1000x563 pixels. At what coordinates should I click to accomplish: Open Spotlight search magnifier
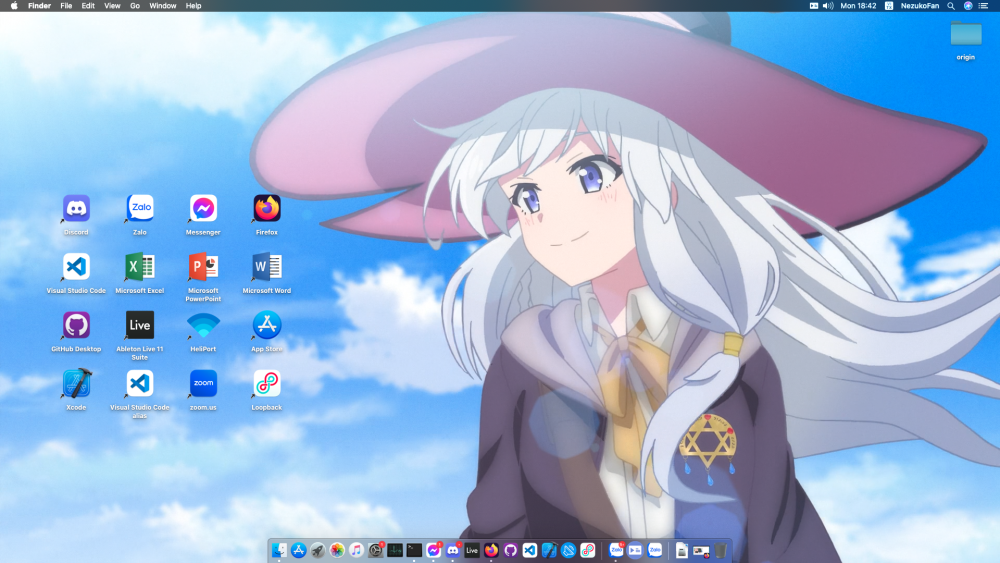click(x=951, y=6)
